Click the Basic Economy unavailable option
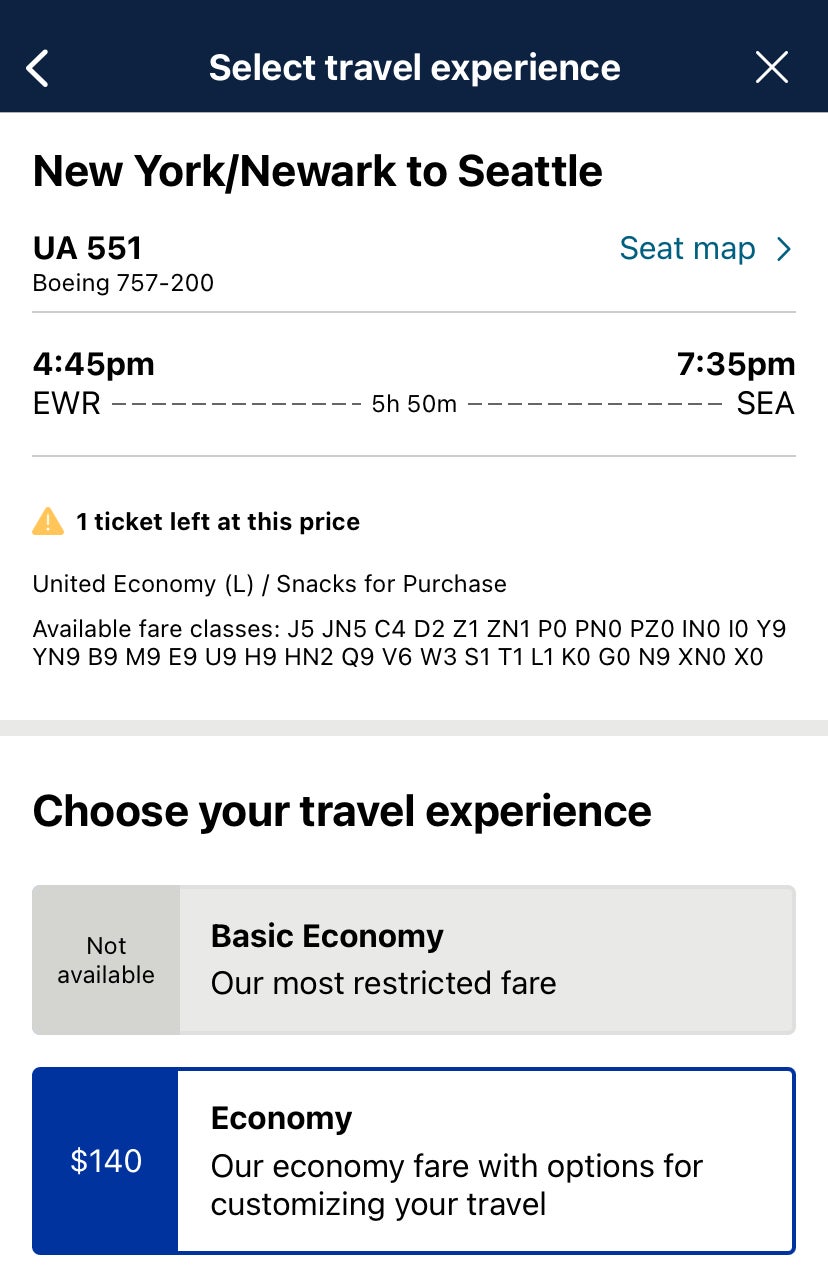 coord(414,958)
